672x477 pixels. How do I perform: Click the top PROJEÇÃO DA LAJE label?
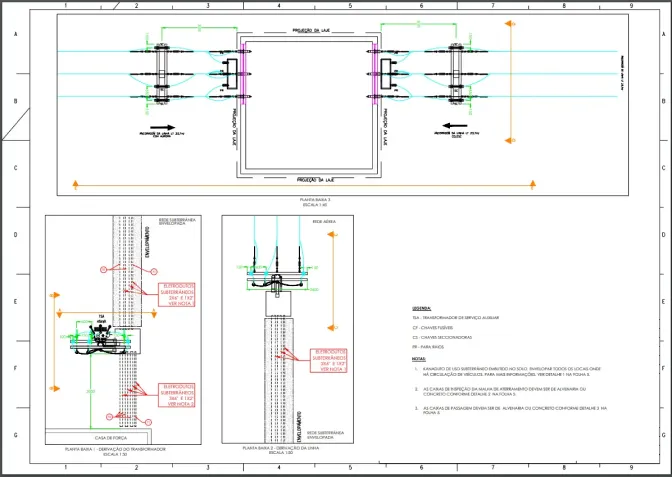tap(311, 31)
